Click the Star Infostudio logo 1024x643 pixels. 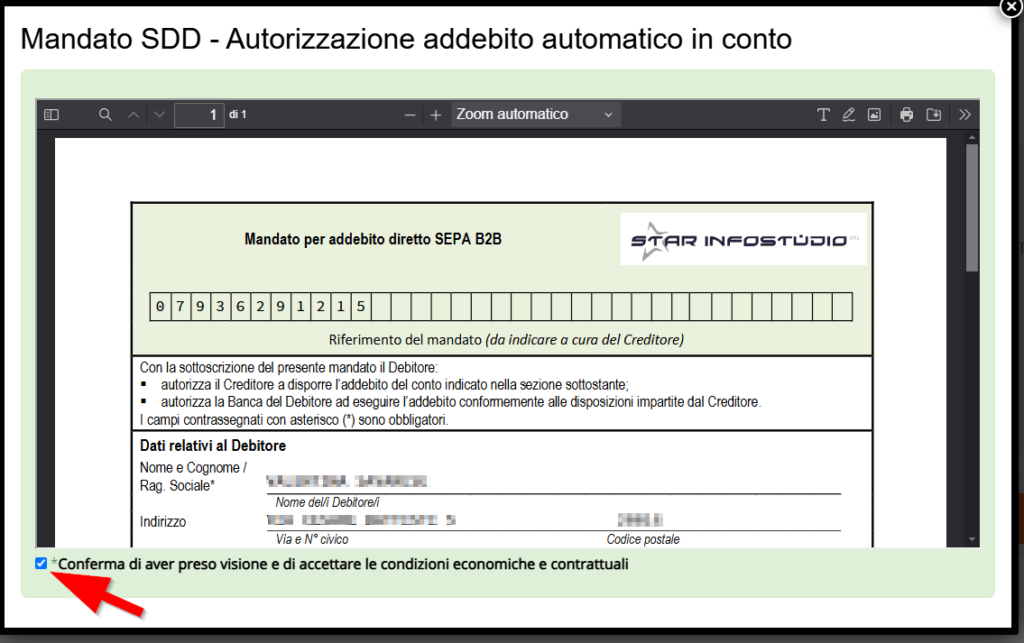pyautogui.click(x=743, y=240)
